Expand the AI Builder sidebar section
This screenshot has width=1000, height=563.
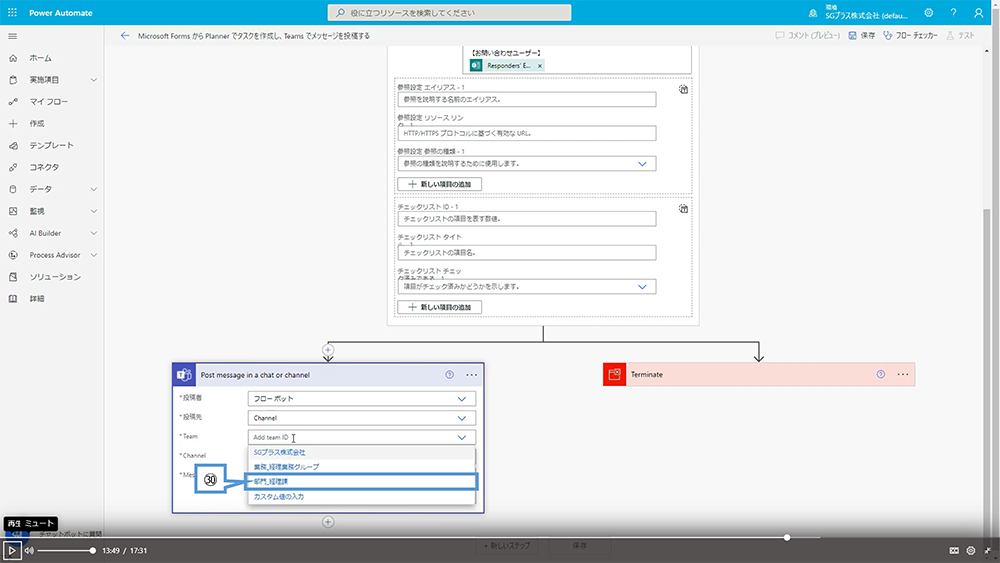94,233
